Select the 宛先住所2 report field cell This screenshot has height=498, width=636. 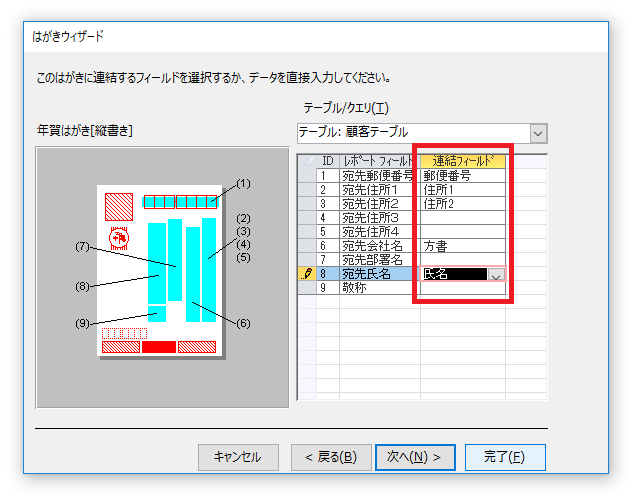380,204
